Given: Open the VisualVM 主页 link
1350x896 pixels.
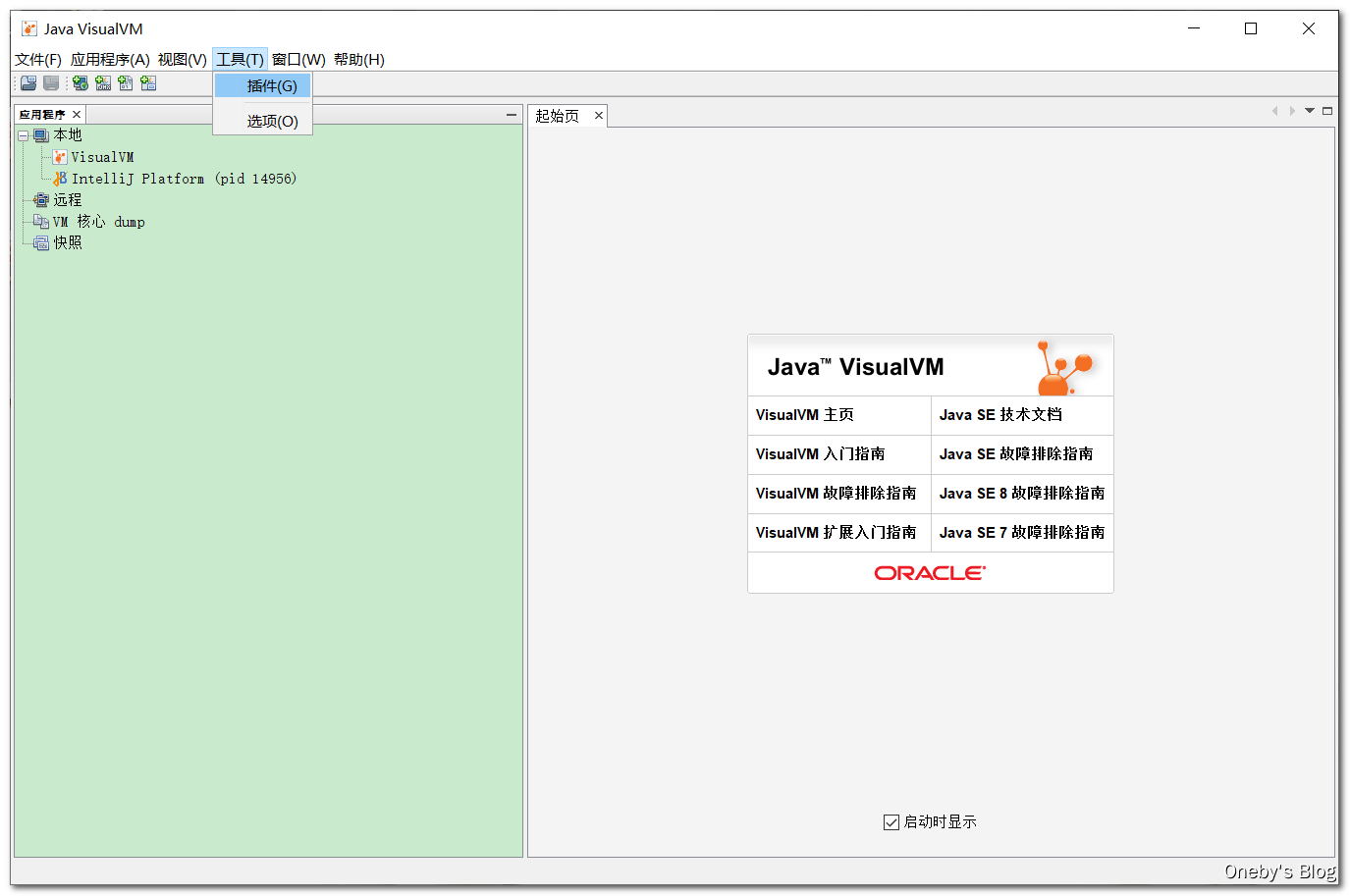Looking at the screenshot, I should [805, 415].
